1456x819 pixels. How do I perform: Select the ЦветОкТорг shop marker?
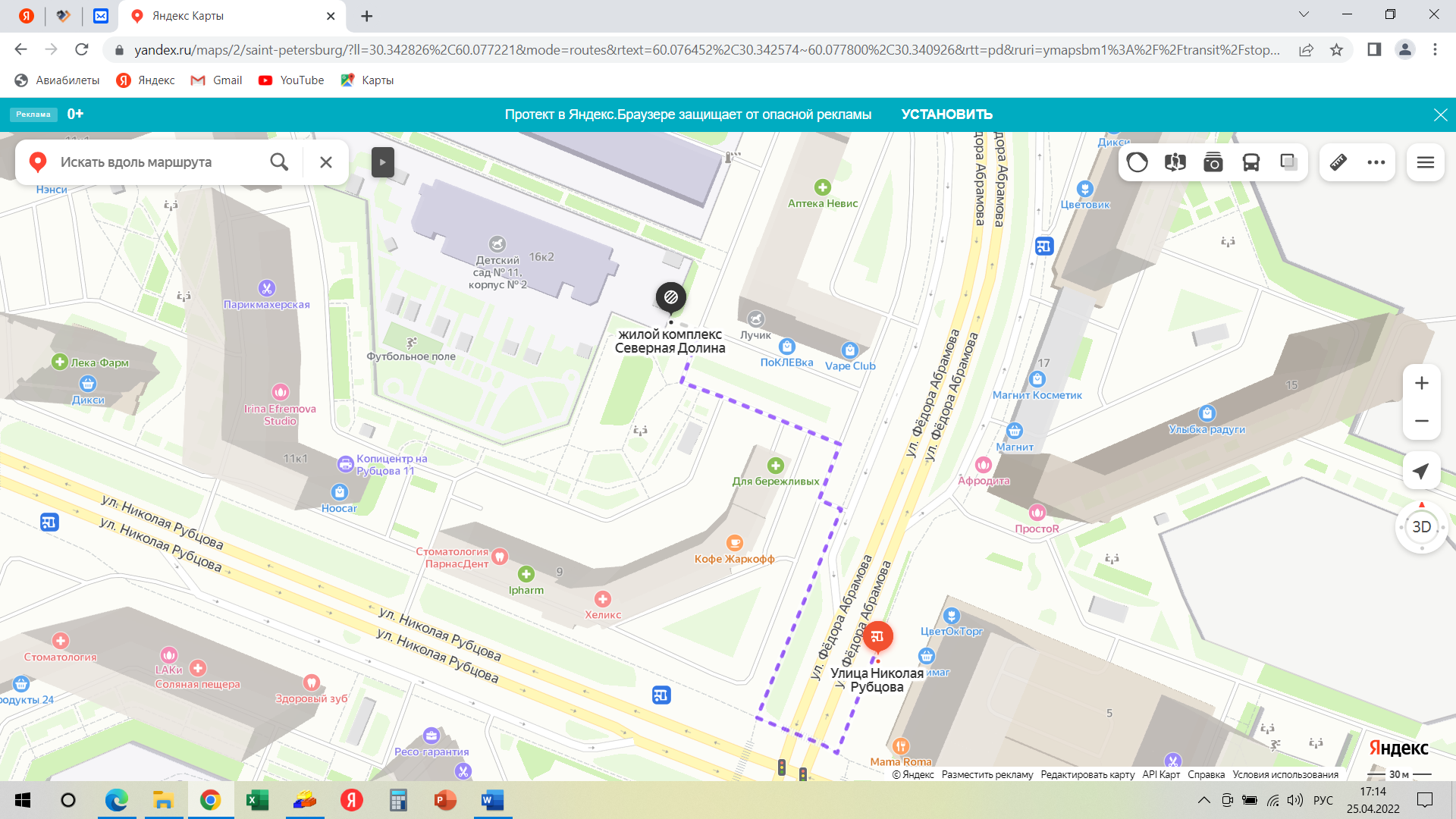click(952, 616)
